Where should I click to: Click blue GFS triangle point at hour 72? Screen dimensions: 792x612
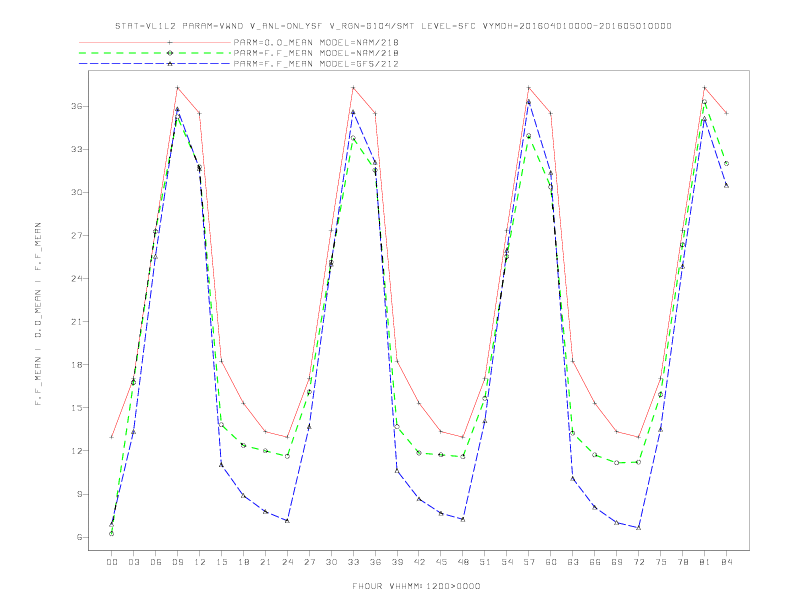pyautogui.click(x=639, y=528)
